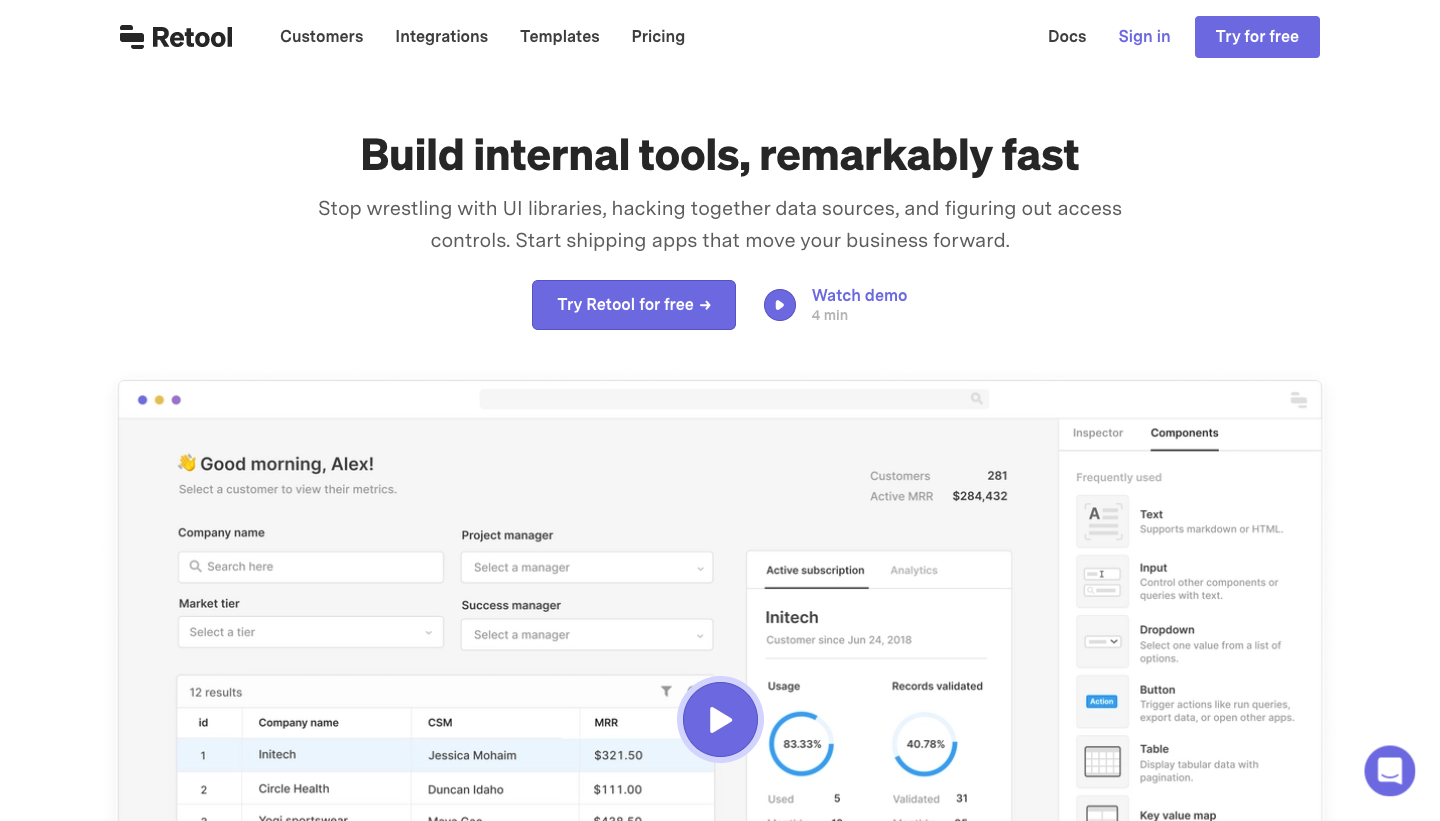
Task: Click the purple window dot
Action: pos(176,400)
